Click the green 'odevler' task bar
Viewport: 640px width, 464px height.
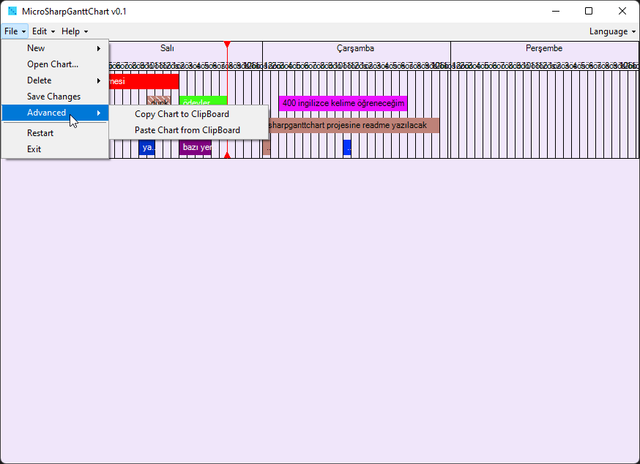[x=203, y=101]
